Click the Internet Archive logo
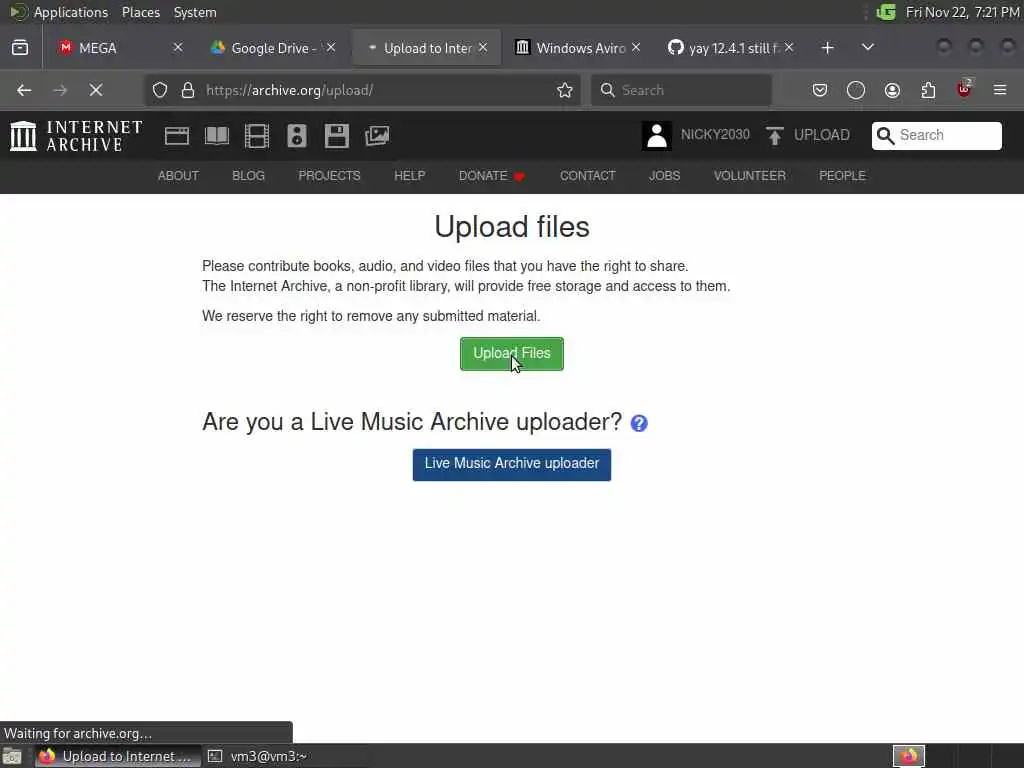 76,136
